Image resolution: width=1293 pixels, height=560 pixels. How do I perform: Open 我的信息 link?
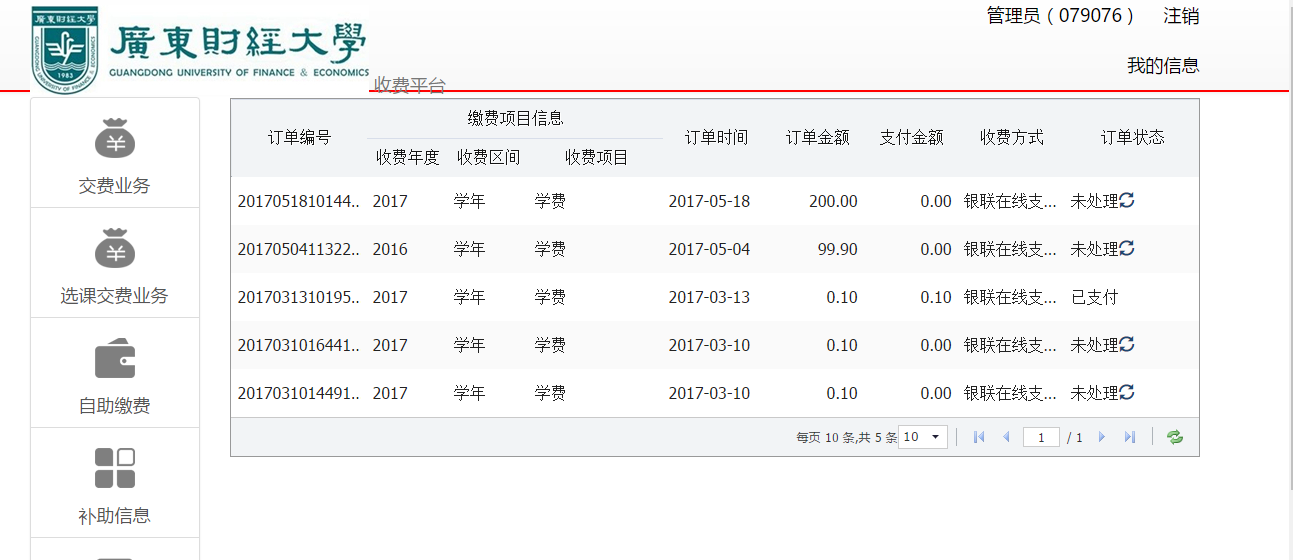click(x=1163, y=66)
